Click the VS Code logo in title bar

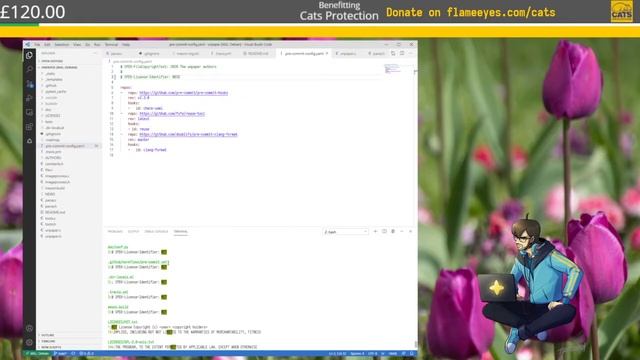(28, 44)
